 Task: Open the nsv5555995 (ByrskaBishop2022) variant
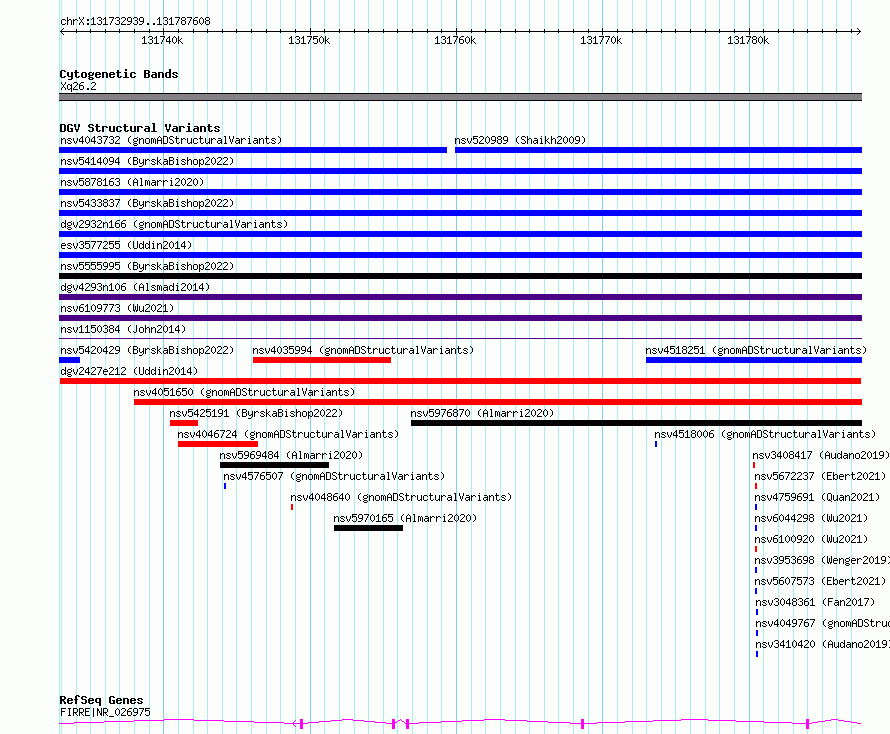[147, 266]
